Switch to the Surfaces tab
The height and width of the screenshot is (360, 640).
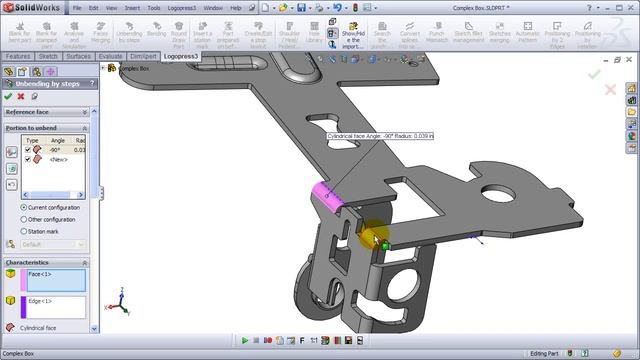click(x=78, y=56)
